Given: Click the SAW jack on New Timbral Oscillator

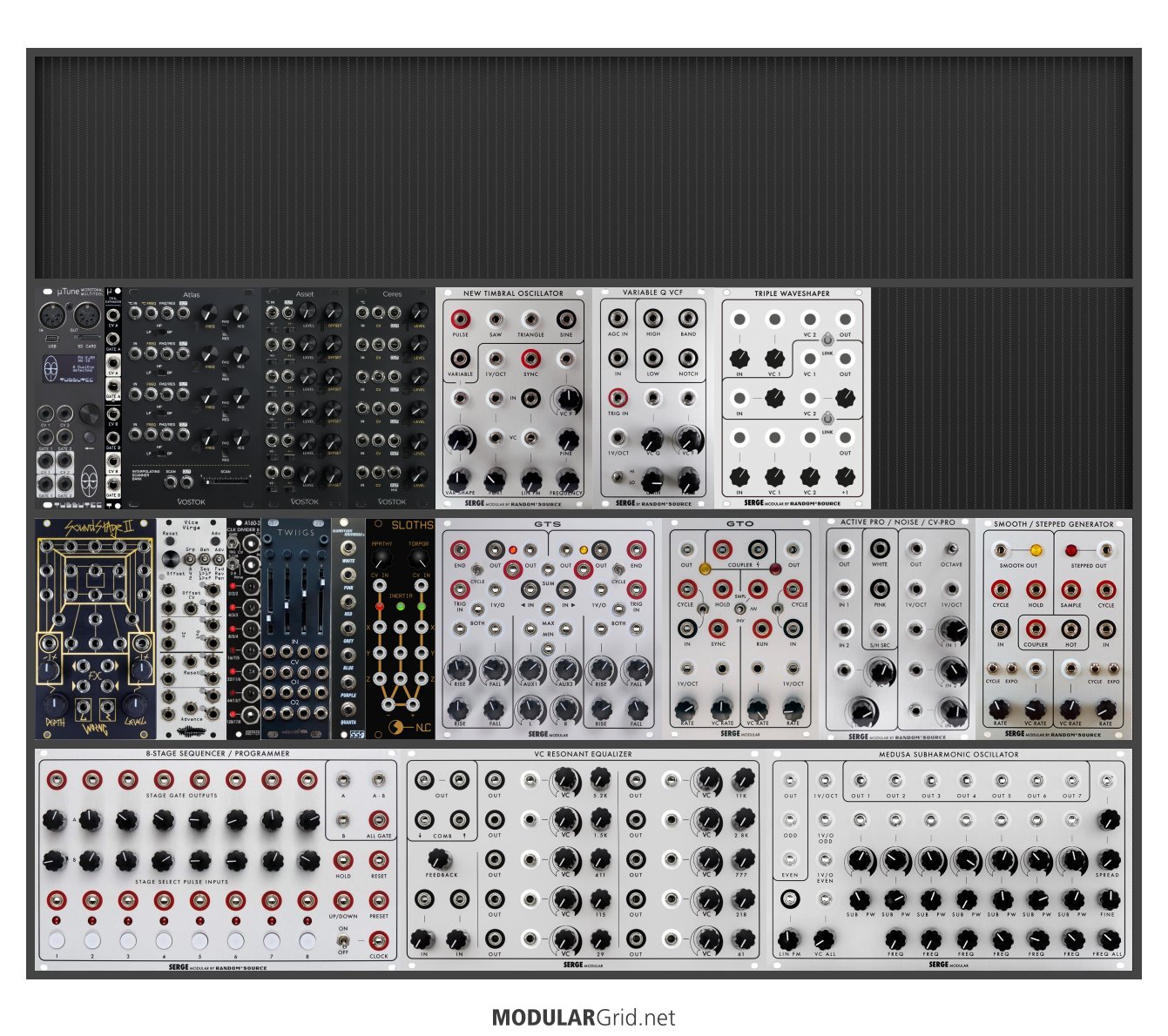Looking at the screenshot, I should 495,319.
